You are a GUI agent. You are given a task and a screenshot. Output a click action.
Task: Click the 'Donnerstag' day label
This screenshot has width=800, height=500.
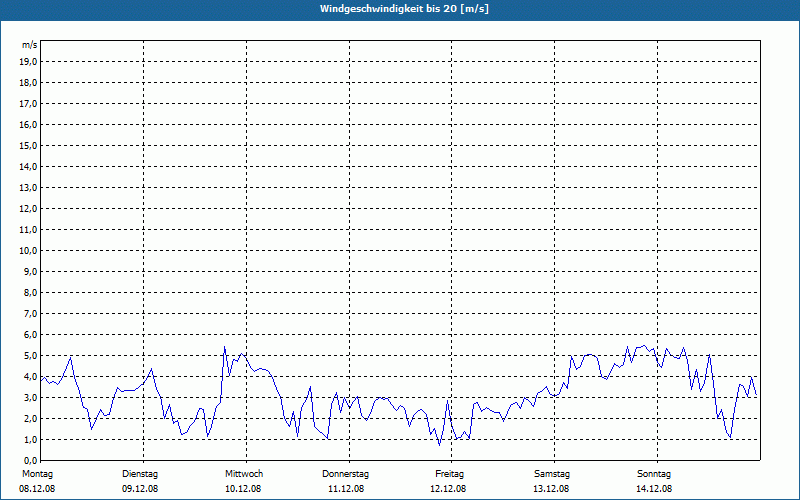click(345, 474)
